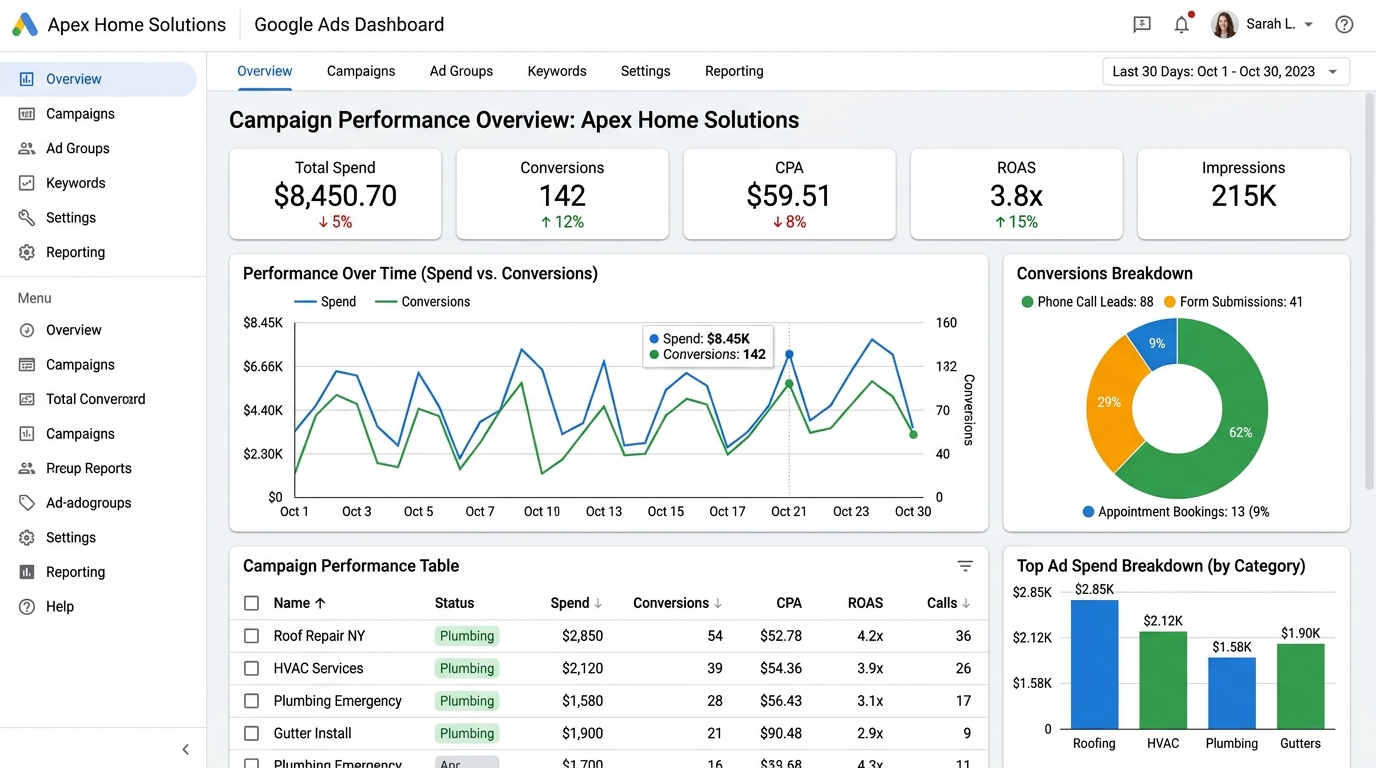Screen dimensions: 1376x768
Task: Click the highlighted Overview sidebar icon
Action: point(27,79)
